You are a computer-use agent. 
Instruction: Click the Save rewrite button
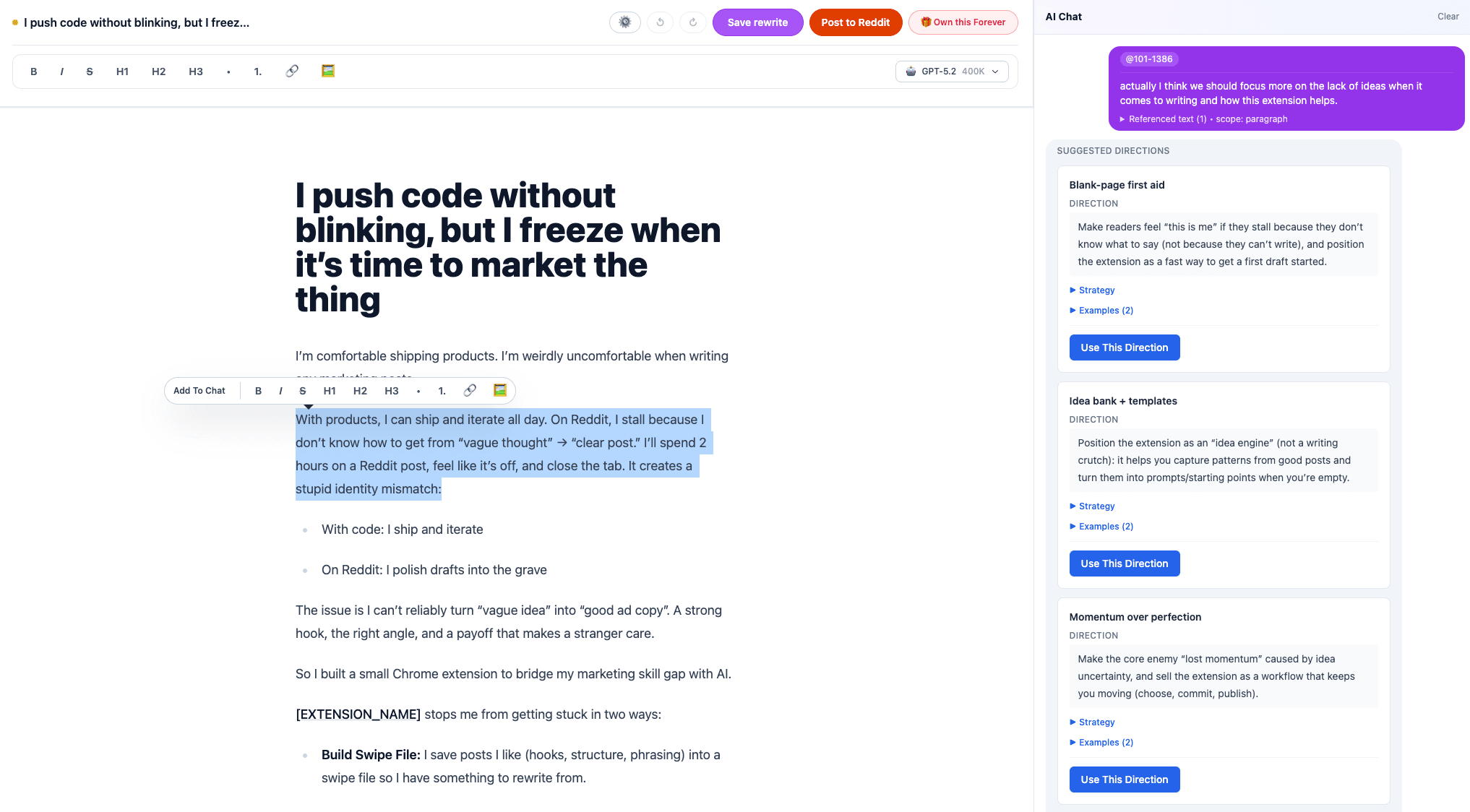[757, 22]
